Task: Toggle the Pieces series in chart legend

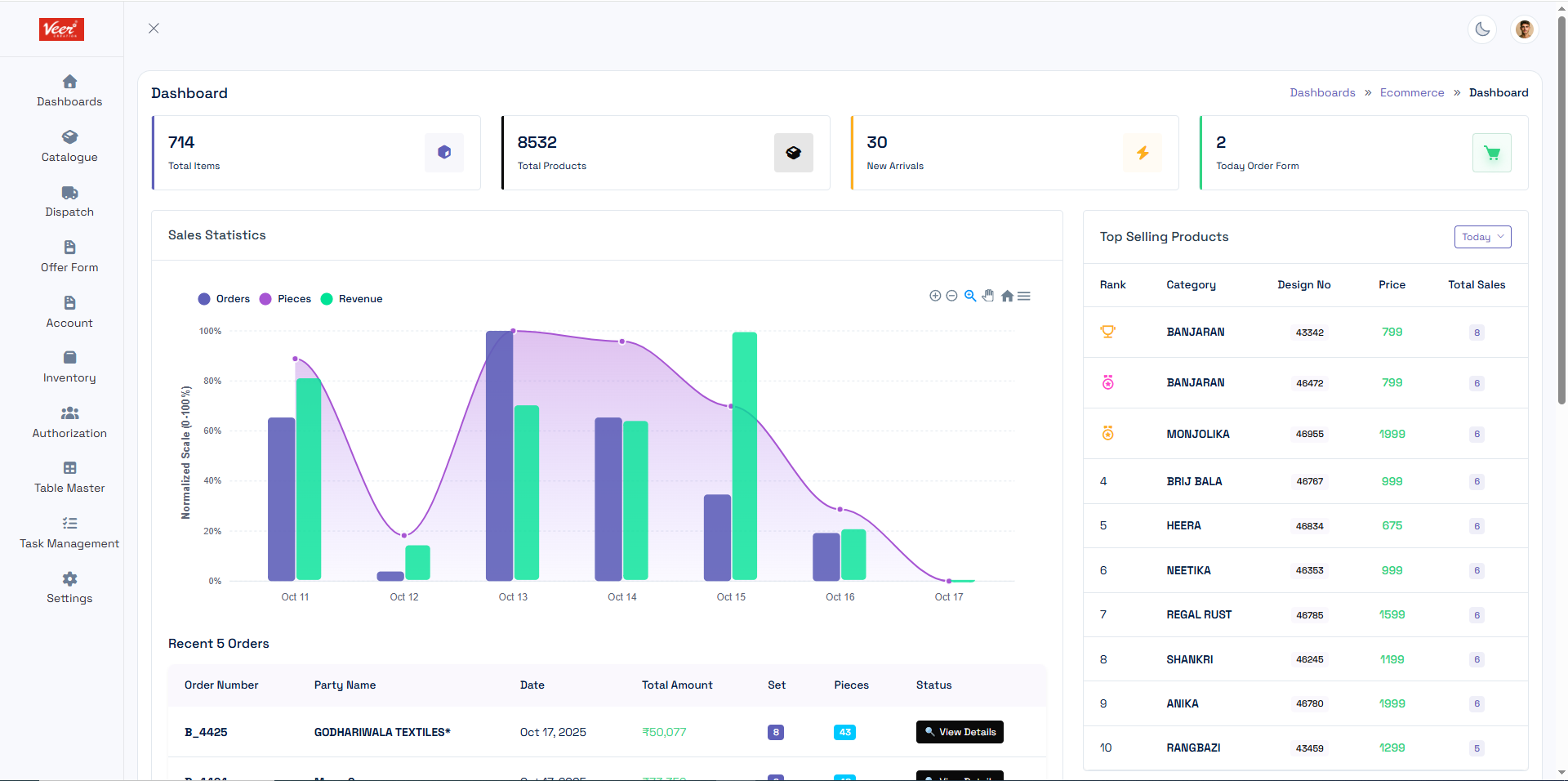Action: coord(286,299)
